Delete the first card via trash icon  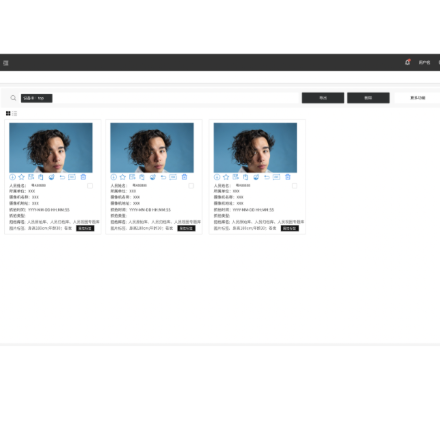pos(83,177)
